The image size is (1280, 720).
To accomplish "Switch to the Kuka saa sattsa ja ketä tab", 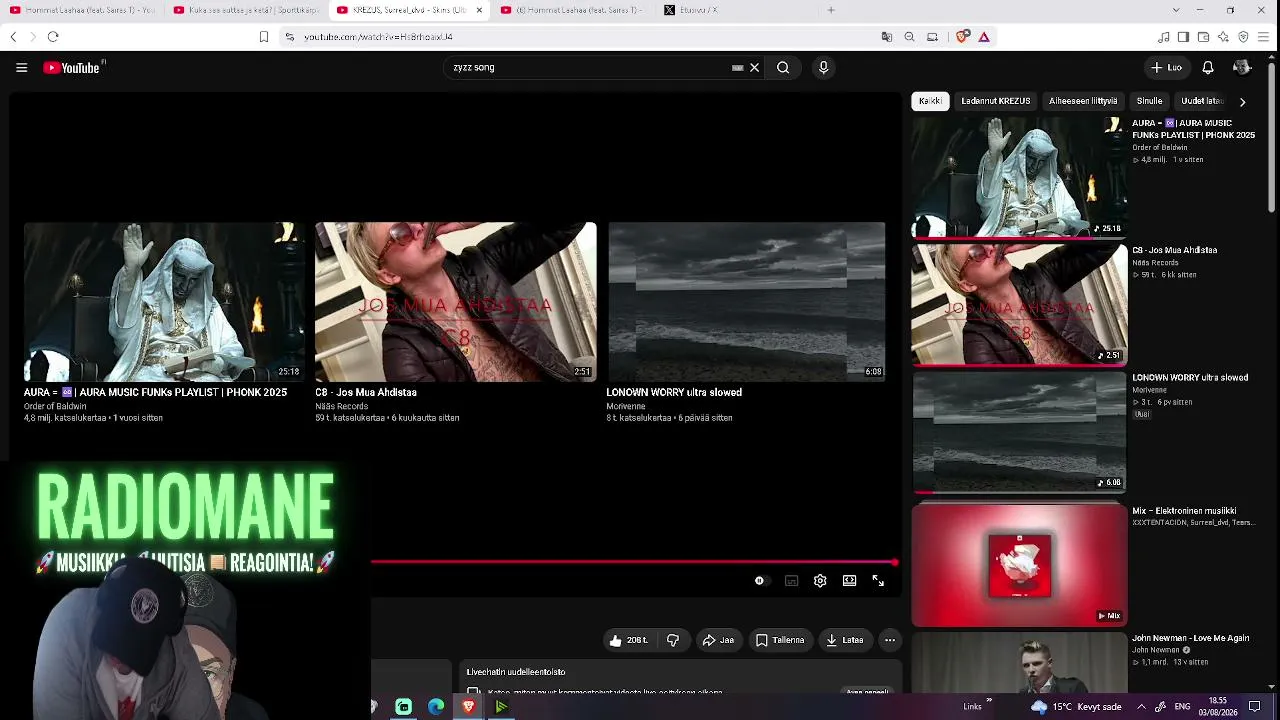I will [x=246, y=10].
